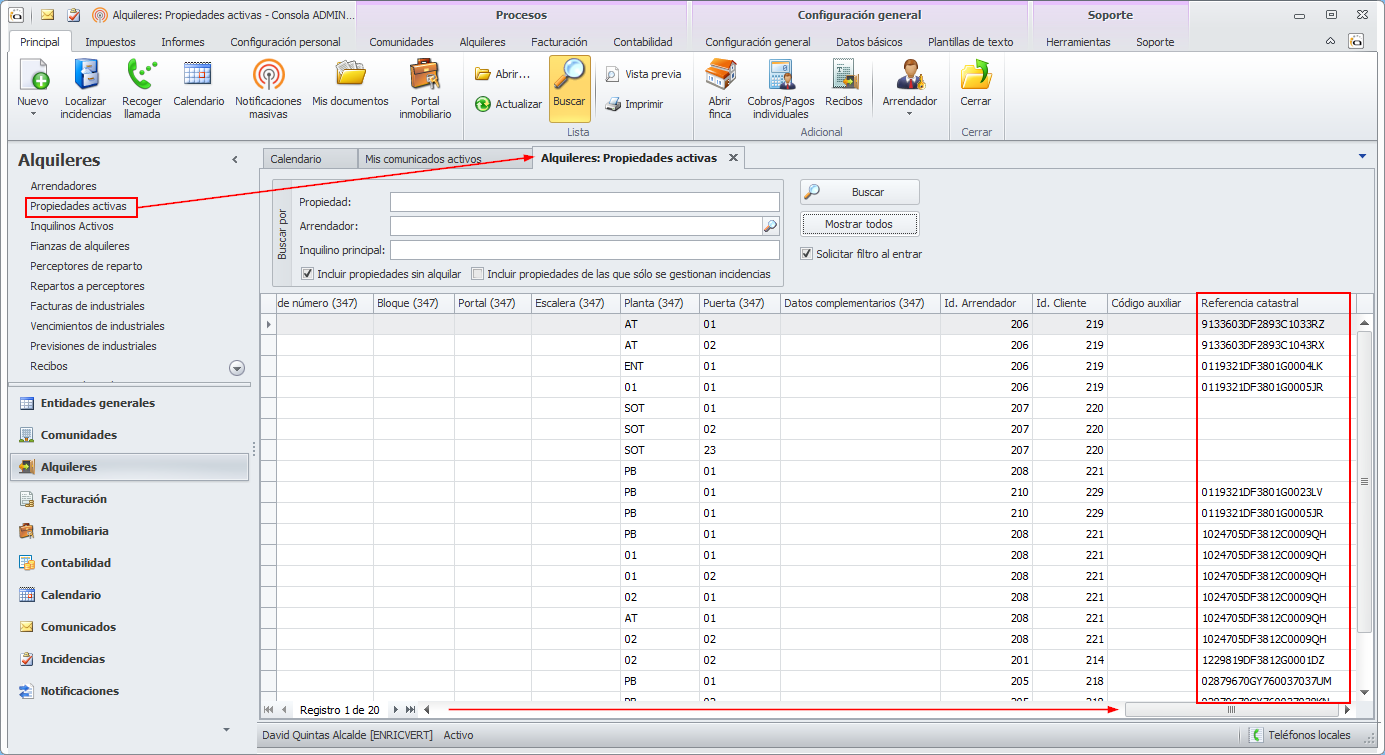Screen dimensions: 1385x755
Task: Expand more Alquileres menu items
Action: [x=237, y=368]
